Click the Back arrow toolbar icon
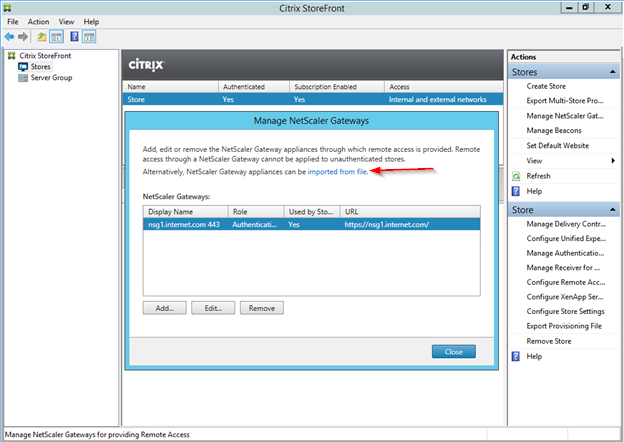This screenshot has height=442, width=624. tap(11, 36)
